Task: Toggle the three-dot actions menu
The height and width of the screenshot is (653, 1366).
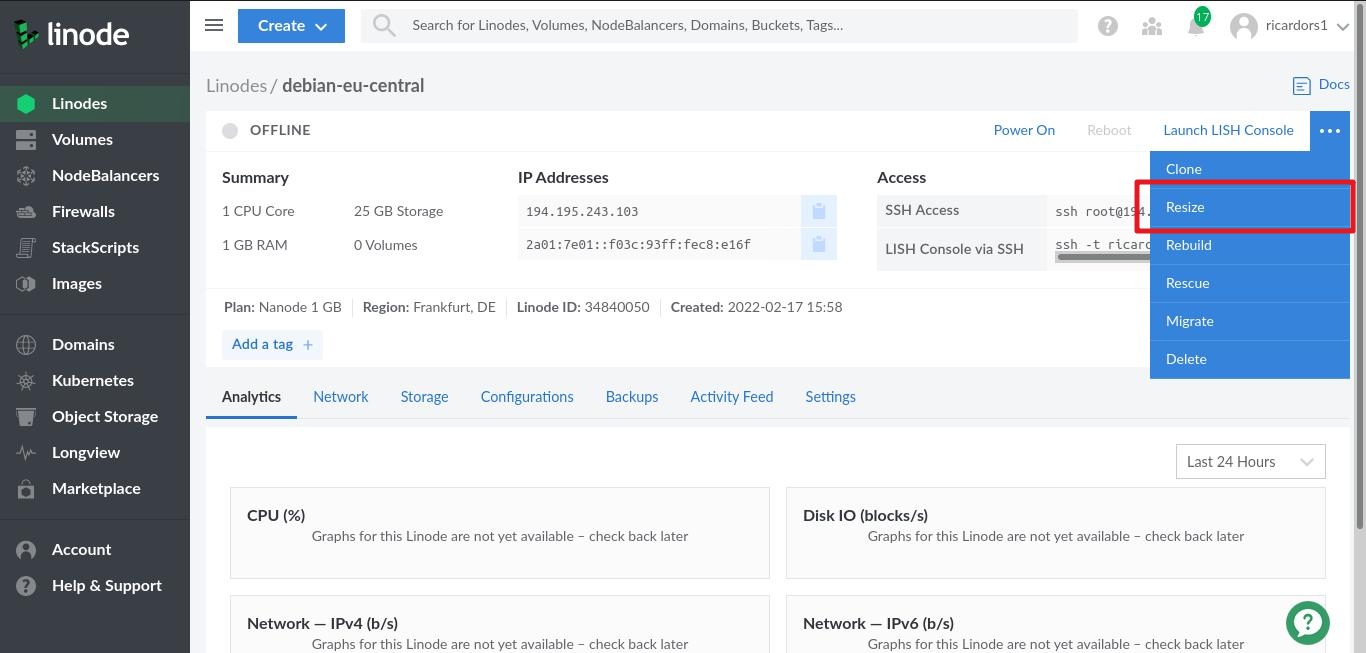Action: pyautogui.click(x=1329, y=131)
